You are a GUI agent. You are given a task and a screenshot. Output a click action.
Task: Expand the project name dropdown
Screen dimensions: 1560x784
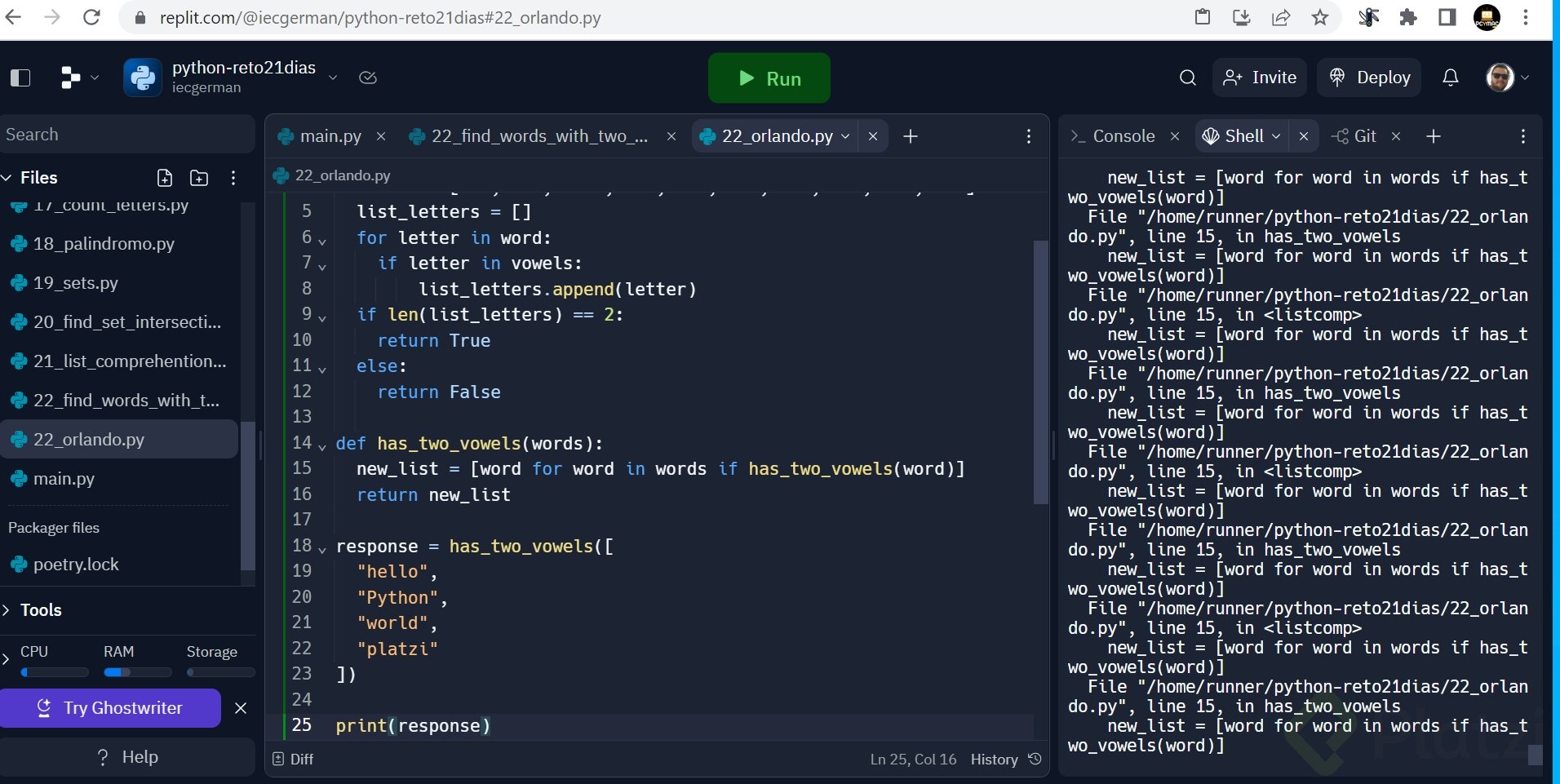333,78
